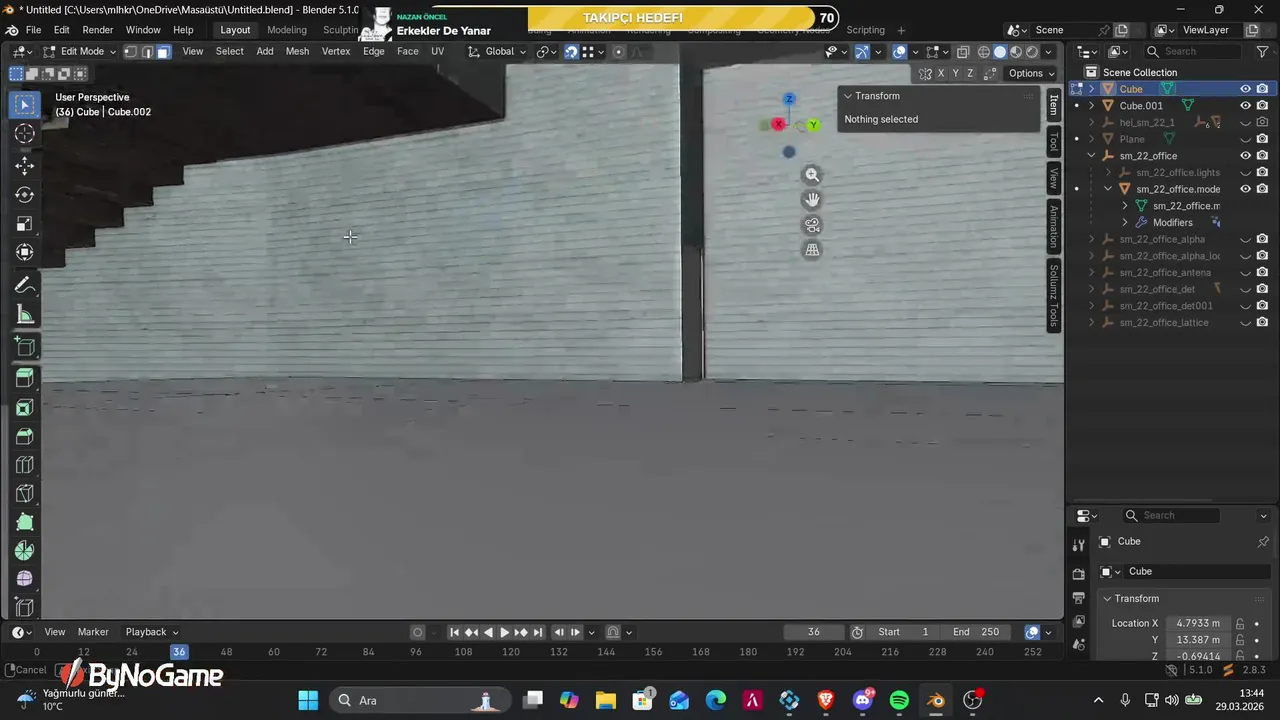The image size is (1280, 720).
Task: Switch to the Modeling workspace tab
Action: point(287,30)
